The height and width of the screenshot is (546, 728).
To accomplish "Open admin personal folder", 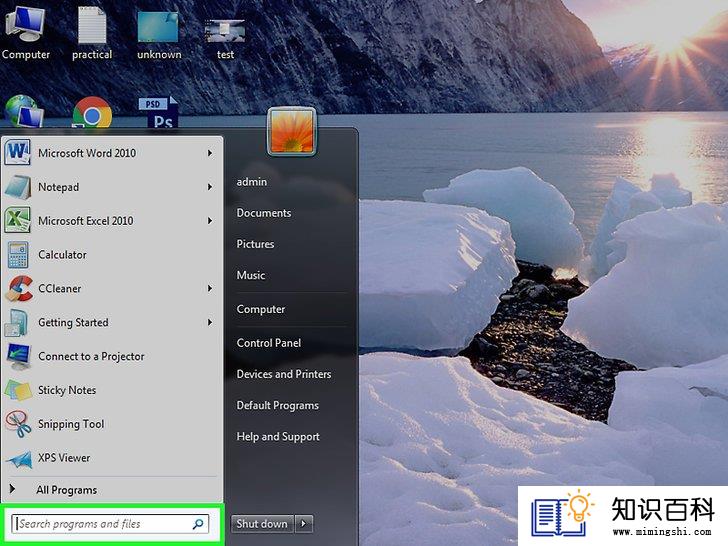I will pyautogui.click(x=252, y=182).
